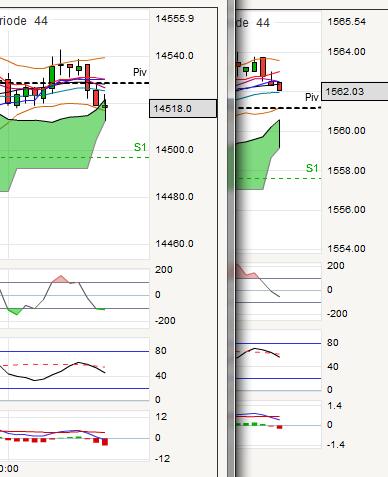Click the 1562.03 current price label
The width and height of the screenshot is (388, 477).
pyautogui.click(x=355, y=91)
